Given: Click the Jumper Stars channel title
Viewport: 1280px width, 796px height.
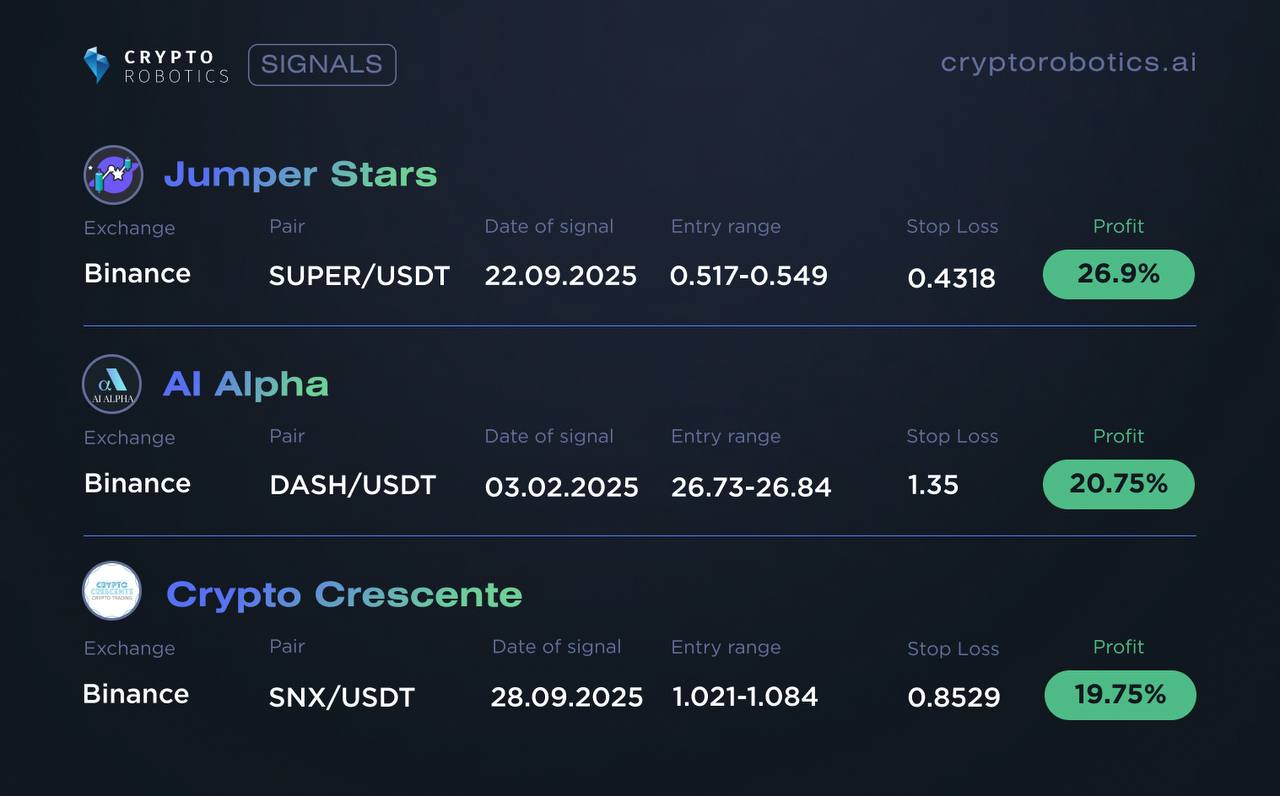Looking at the screenshot, I should tap(300, 174).
